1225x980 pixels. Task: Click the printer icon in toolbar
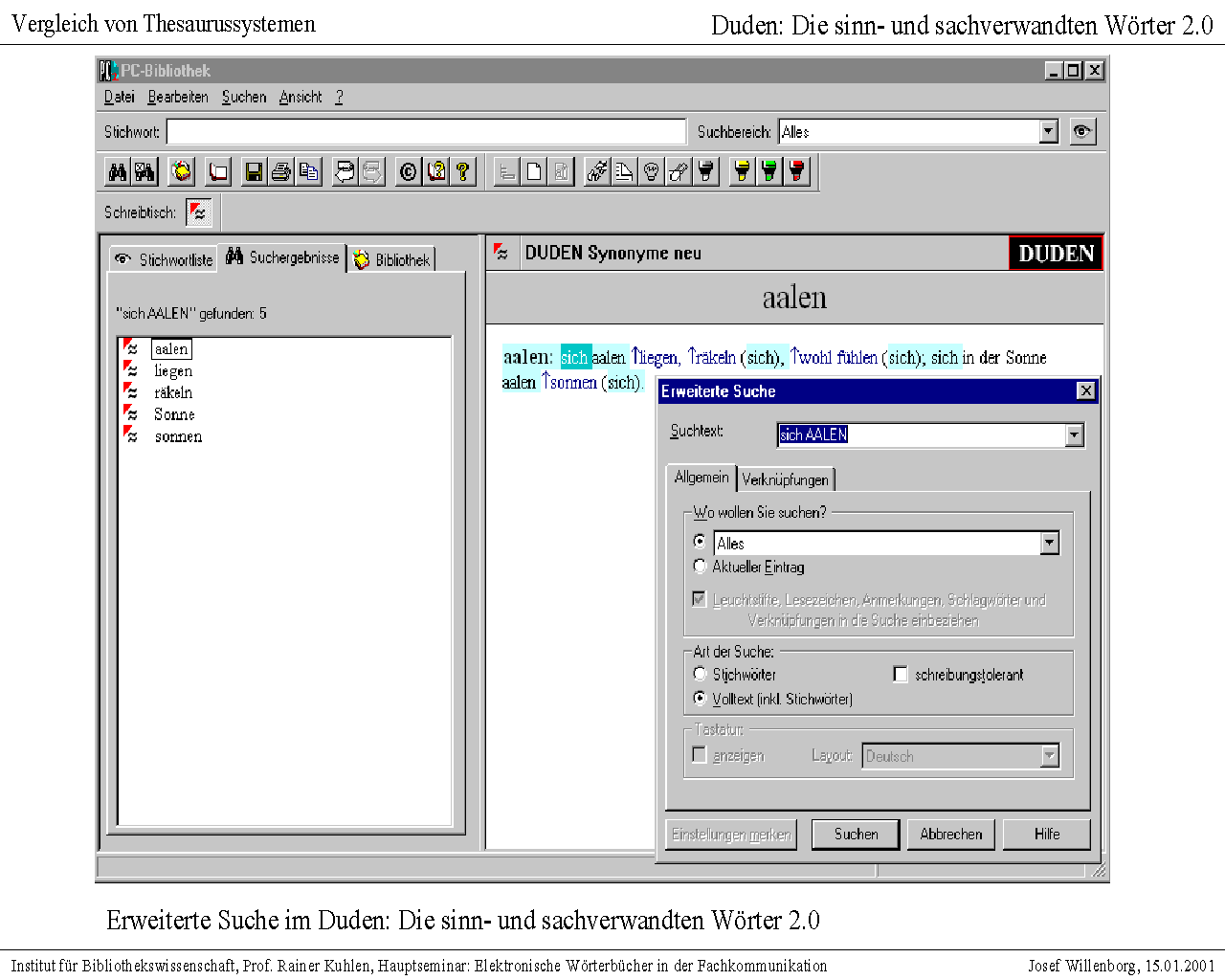[280, 172]
